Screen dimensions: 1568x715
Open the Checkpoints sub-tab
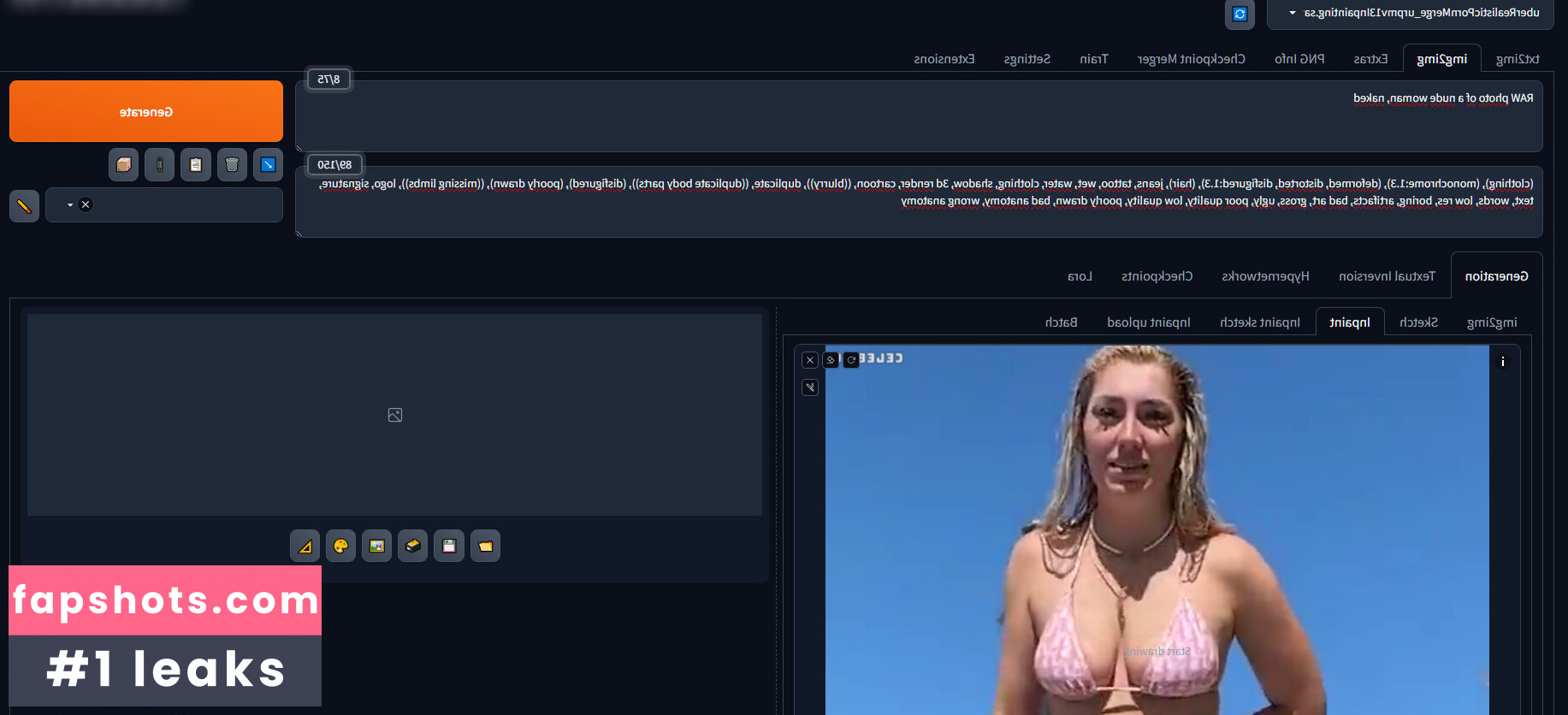click(x=1157, y=276)
